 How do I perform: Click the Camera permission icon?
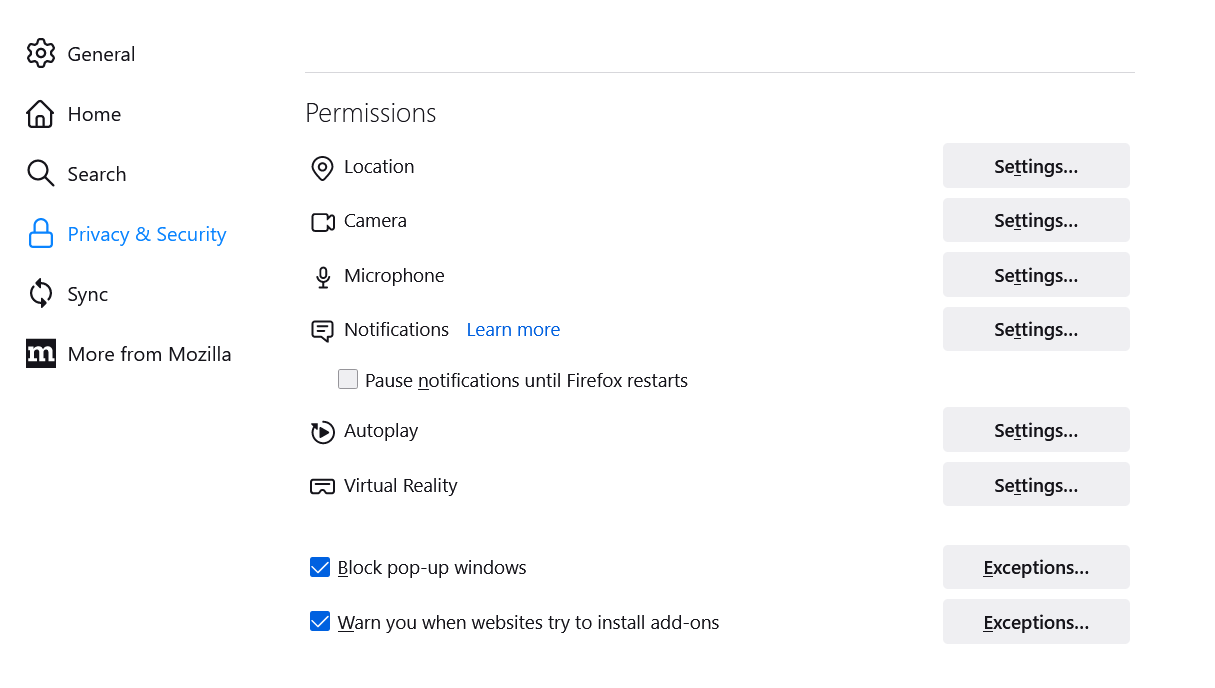(x=322, y=222)
